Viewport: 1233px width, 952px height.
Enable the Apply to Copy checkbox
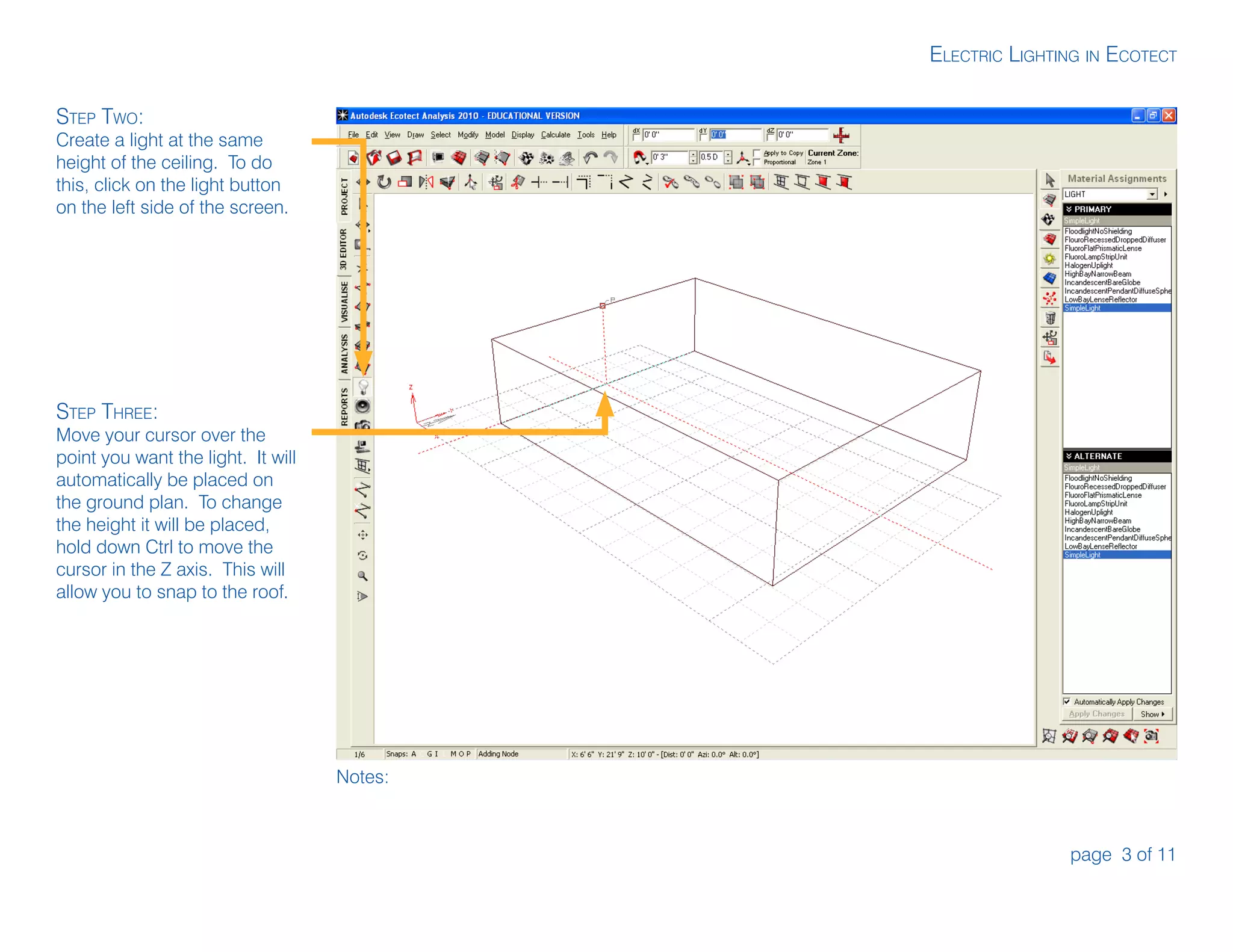coord(757,153)
